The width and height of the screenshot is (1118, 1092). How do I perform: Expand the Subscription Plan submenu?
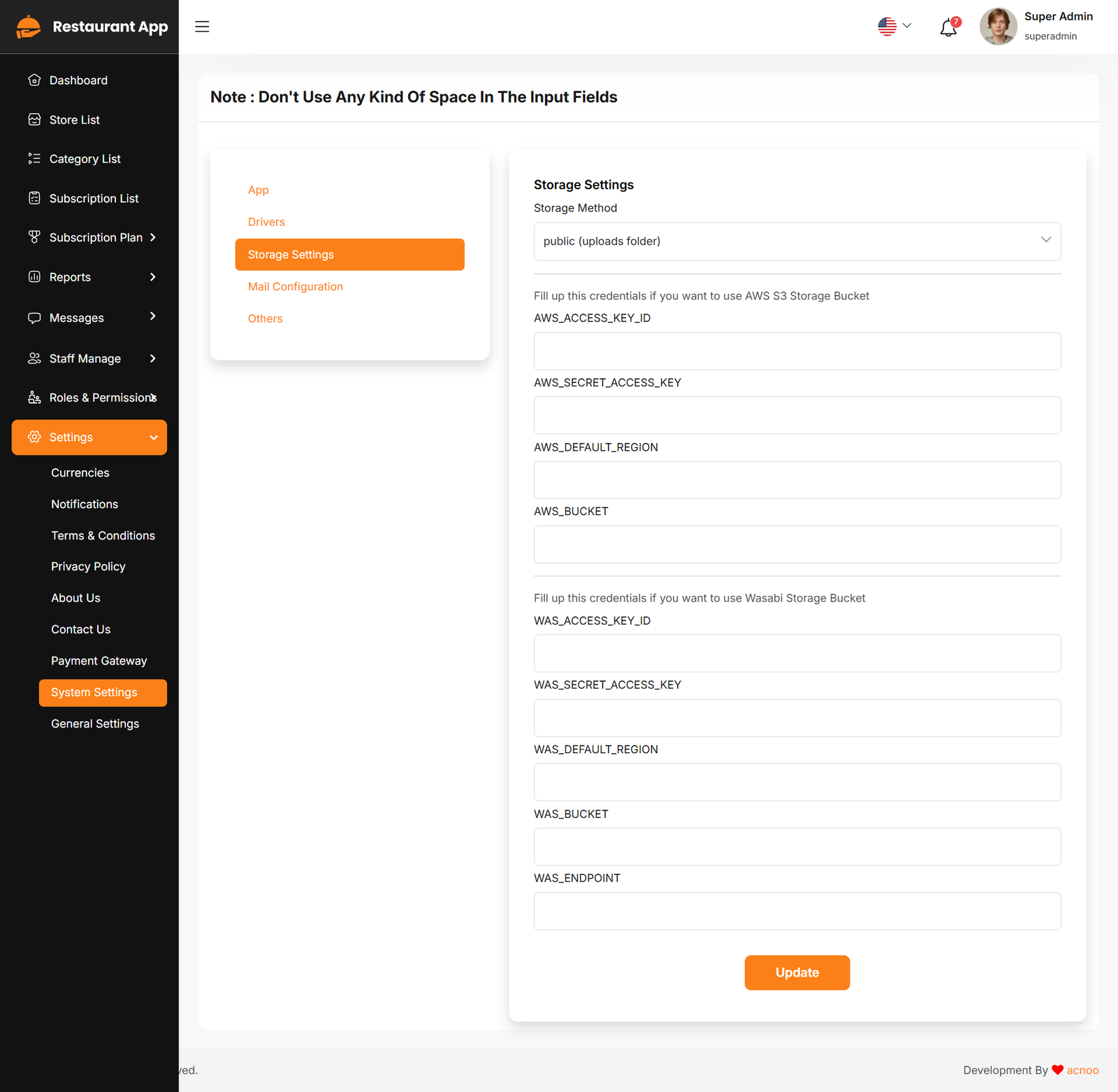click(152, 238)
